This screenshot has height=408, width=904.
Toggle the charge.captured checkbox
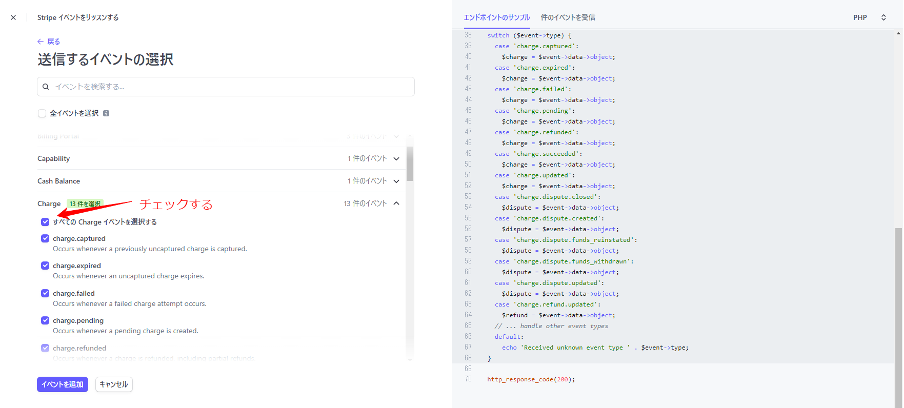(x=45, y=239)
